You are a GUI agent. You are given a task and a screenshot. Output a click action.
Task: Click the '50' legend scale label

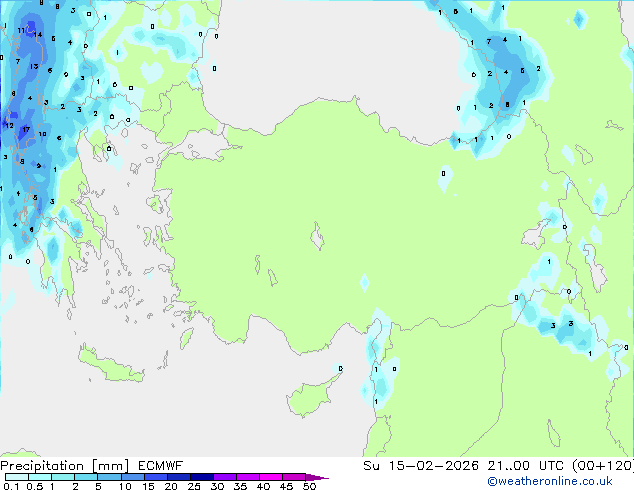point(309,486)
